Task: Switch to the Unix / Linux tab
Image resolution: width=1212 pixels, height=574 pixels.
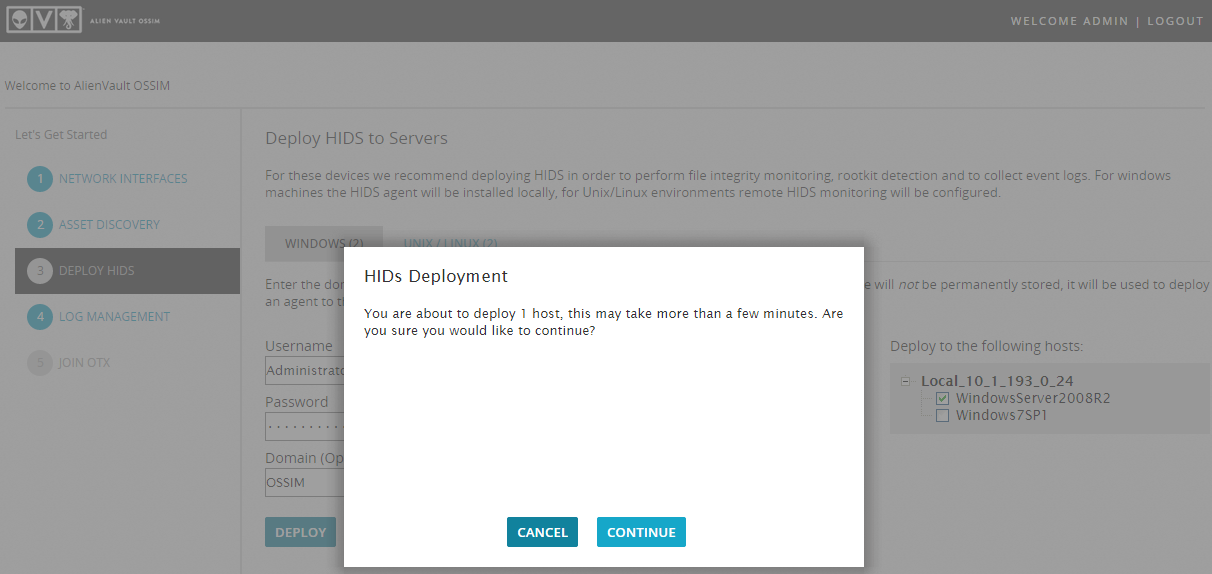Action: (x=450, y=243)
